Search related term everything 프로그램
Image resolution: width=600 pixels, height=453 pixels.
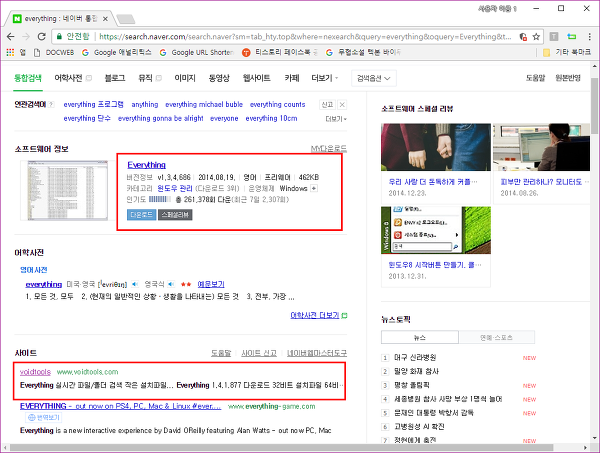(93, 104)
